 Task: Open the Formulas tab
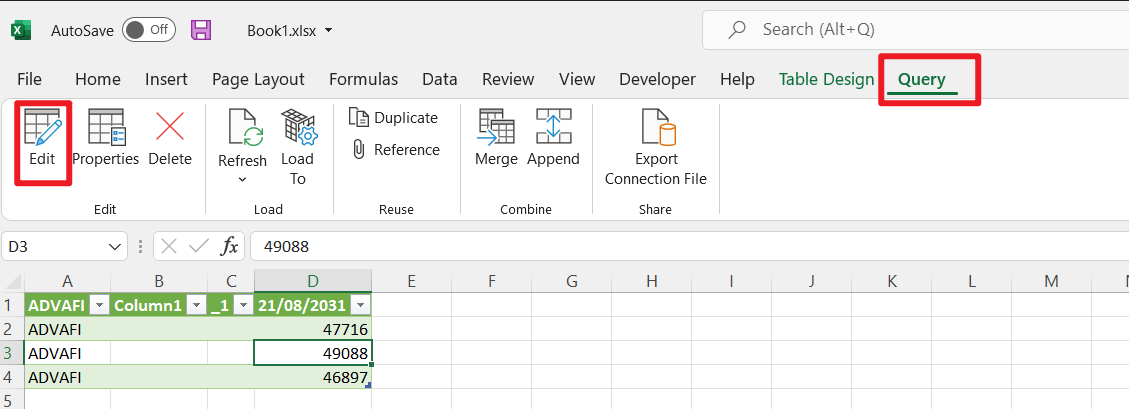(x=363, y=79)
